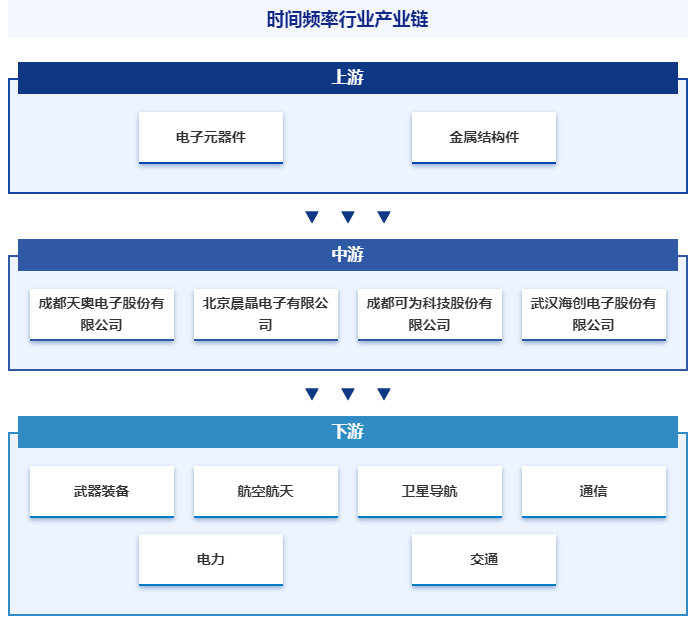Open 成都天奥电子股份有限公司 card
696x620 pixels.
click(102, 315)
